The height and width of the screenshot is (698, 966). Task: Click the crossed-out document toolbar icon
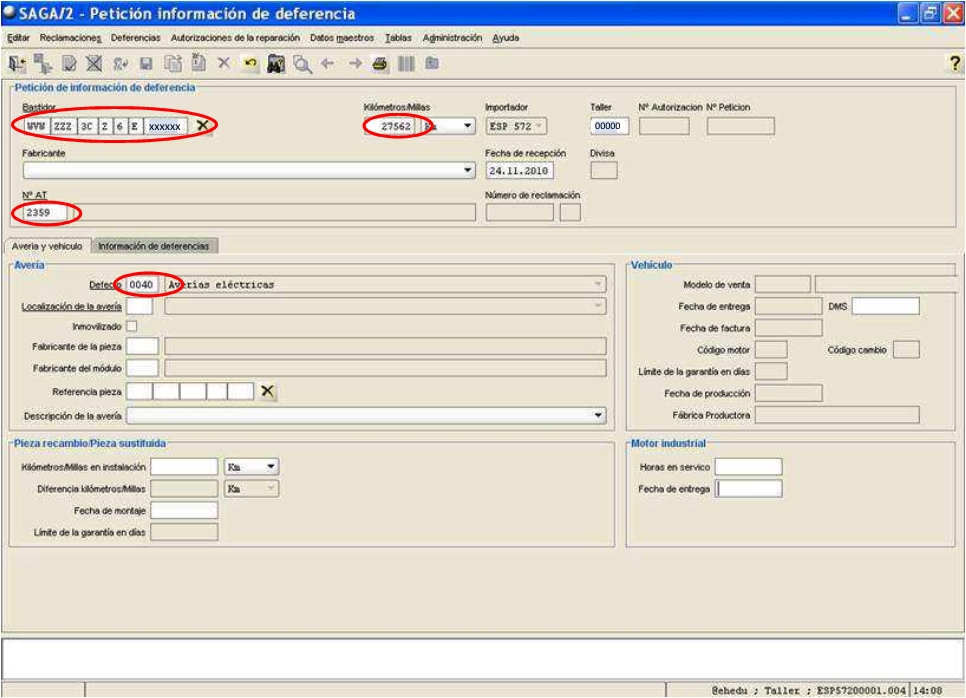[94, 63]
